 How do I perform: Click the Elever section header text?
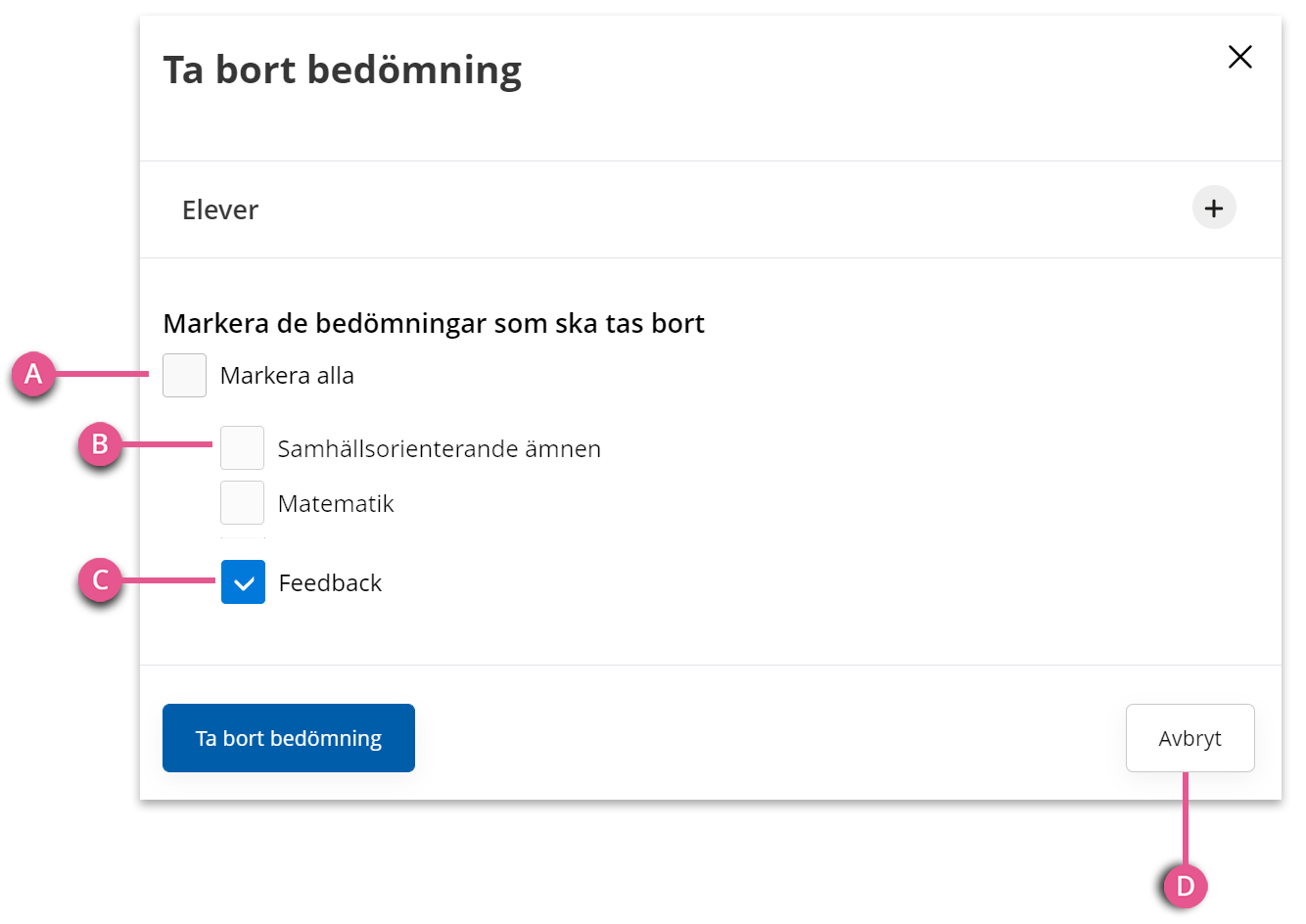(220, 209)
